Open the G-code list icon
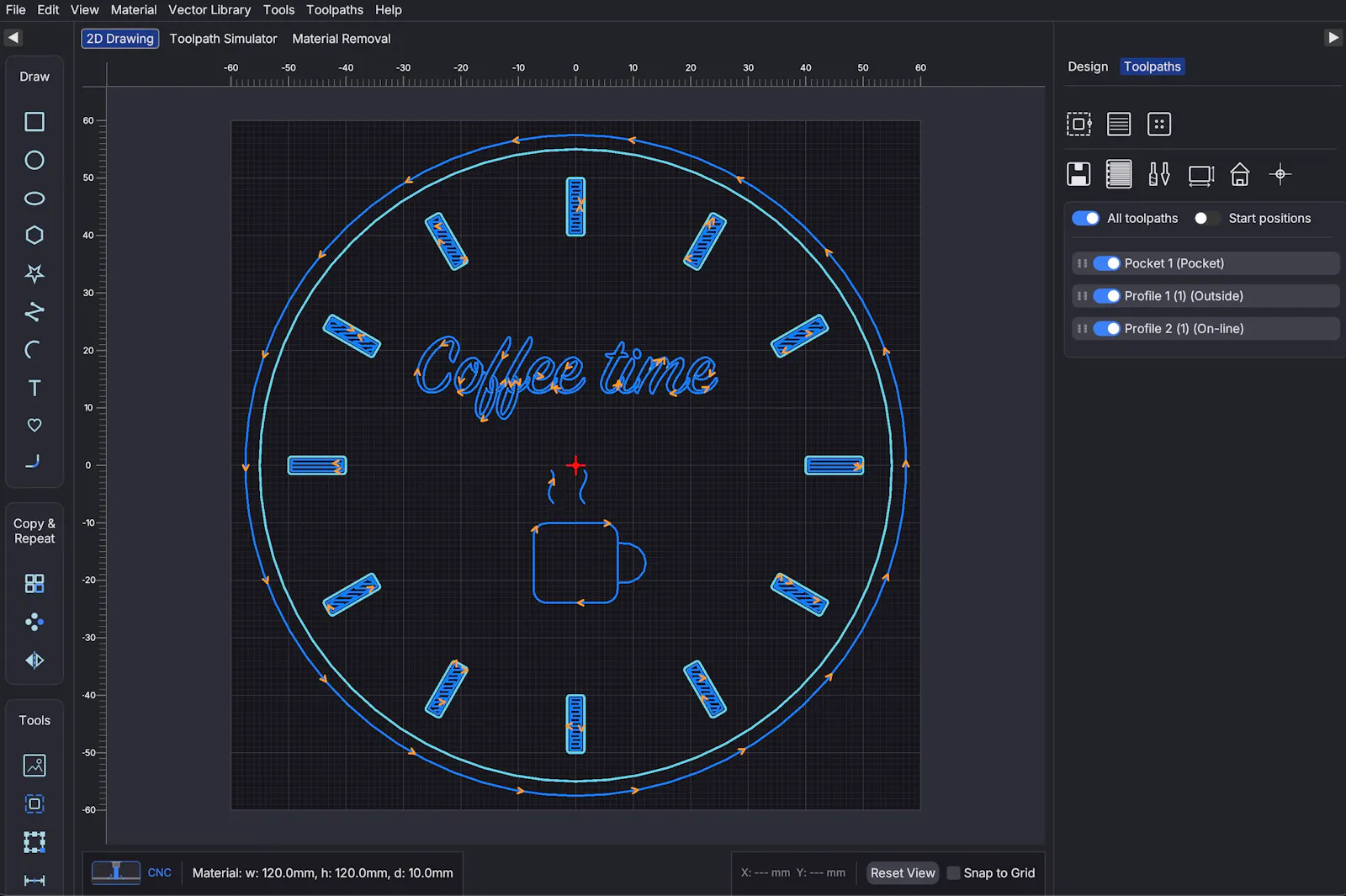Image resolution: width=1346 pixels, height=896 pixels. point(1119,174)
